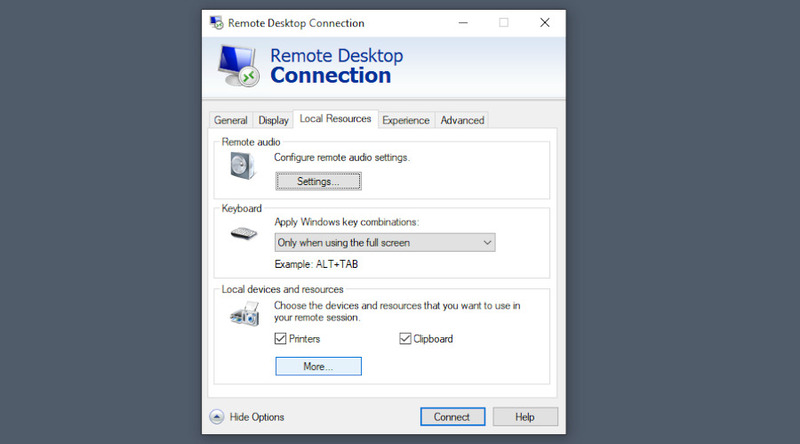Minimize the Remote Desktop Connection window

(463, 22)
